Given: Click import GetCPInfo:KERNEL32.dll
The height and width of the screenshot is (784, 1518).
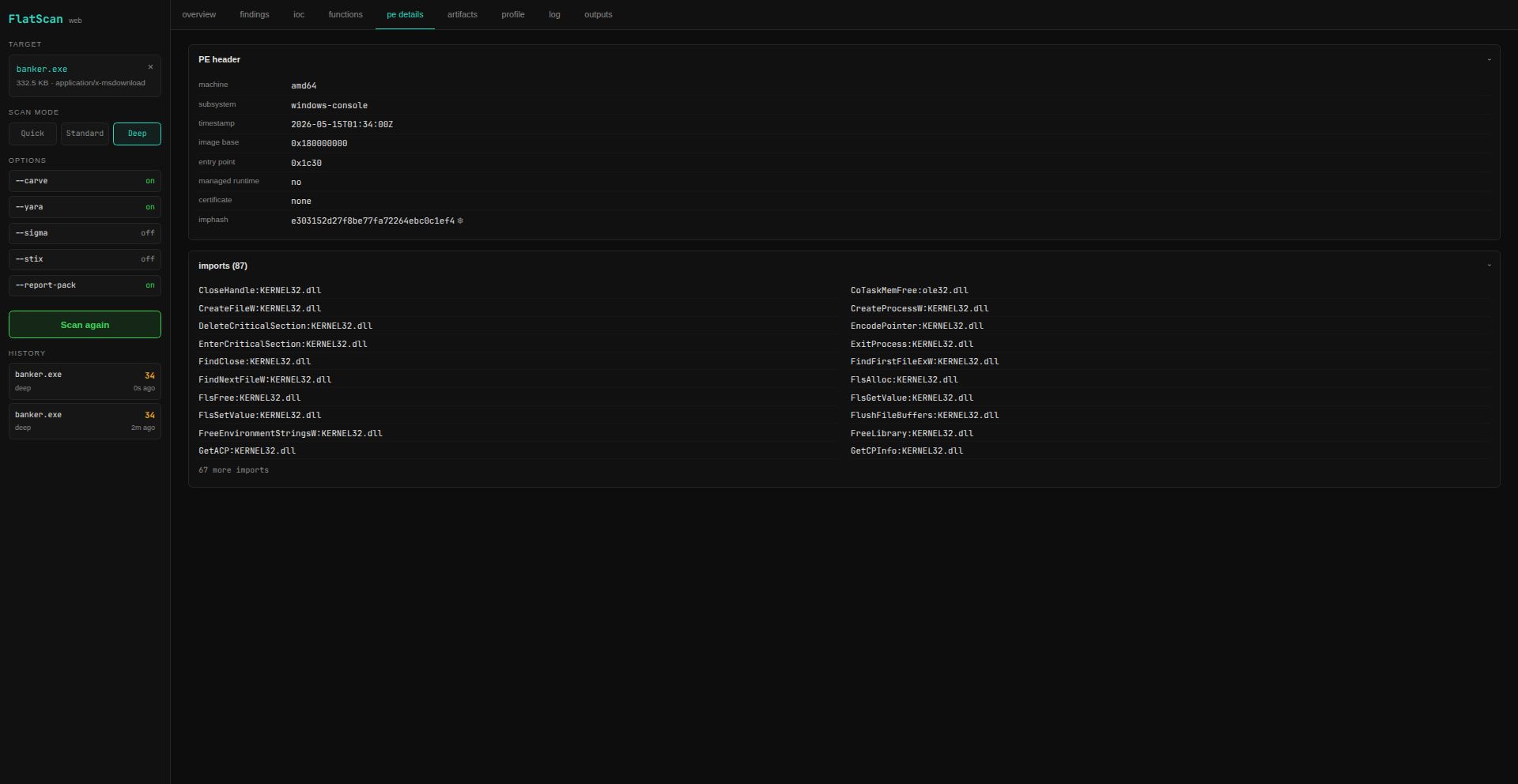Looking at the screenshot, I should coord(907,451).
